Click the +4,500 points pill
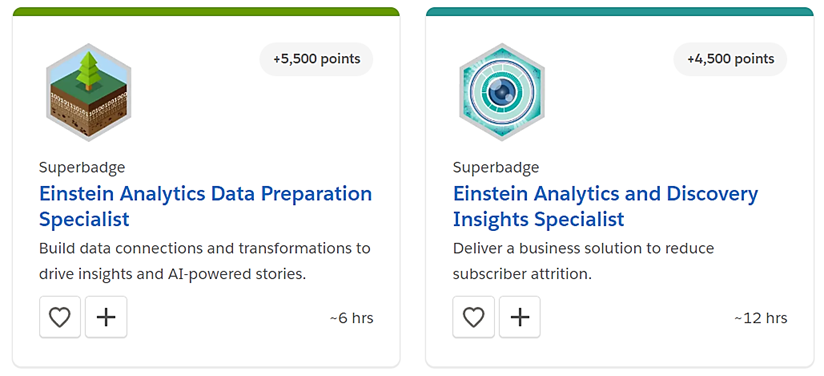The height and width of the screenshot is (376, 824). tap(730, 59)
